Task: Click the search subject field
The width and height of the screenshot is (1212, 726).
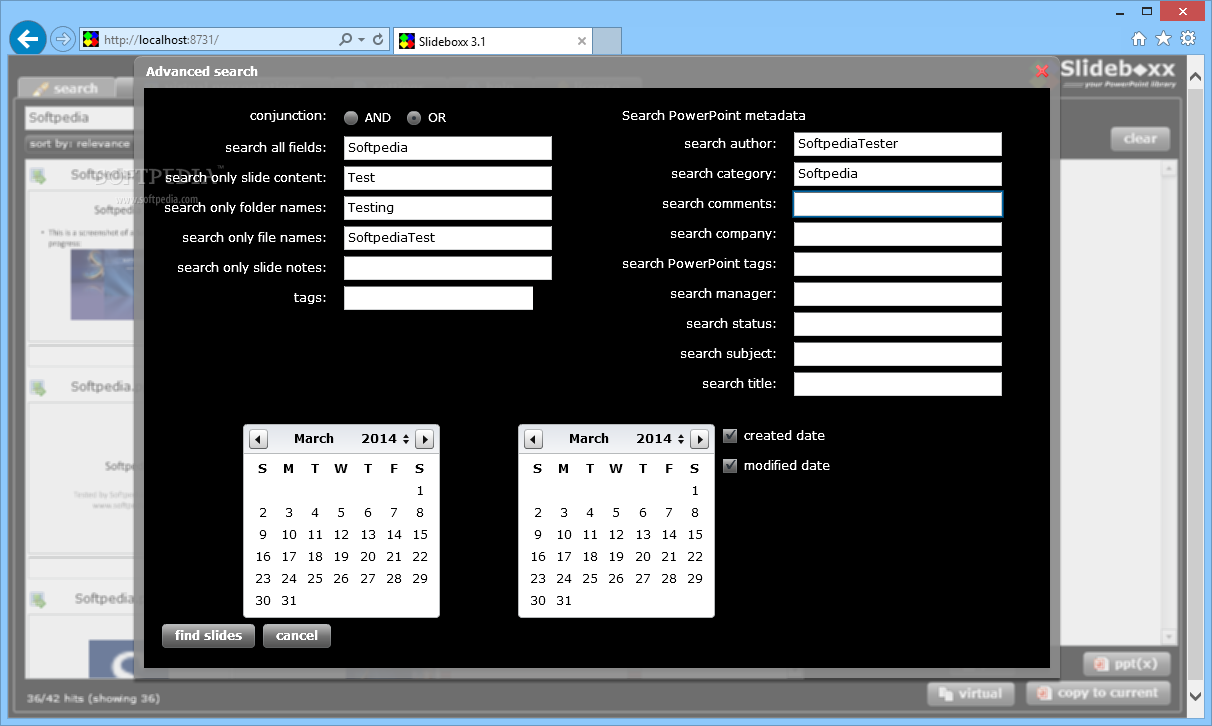Action: click(898, 354)
